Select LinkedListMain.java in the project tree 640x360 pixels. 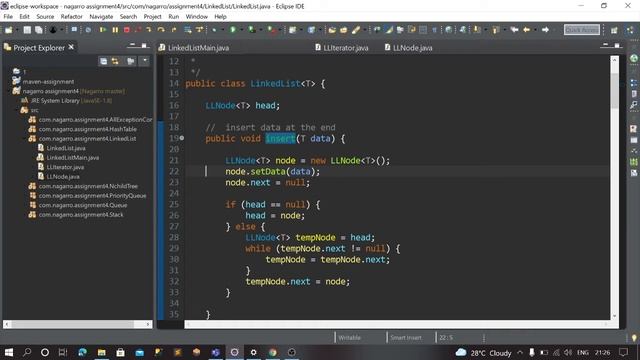(73, 158)
